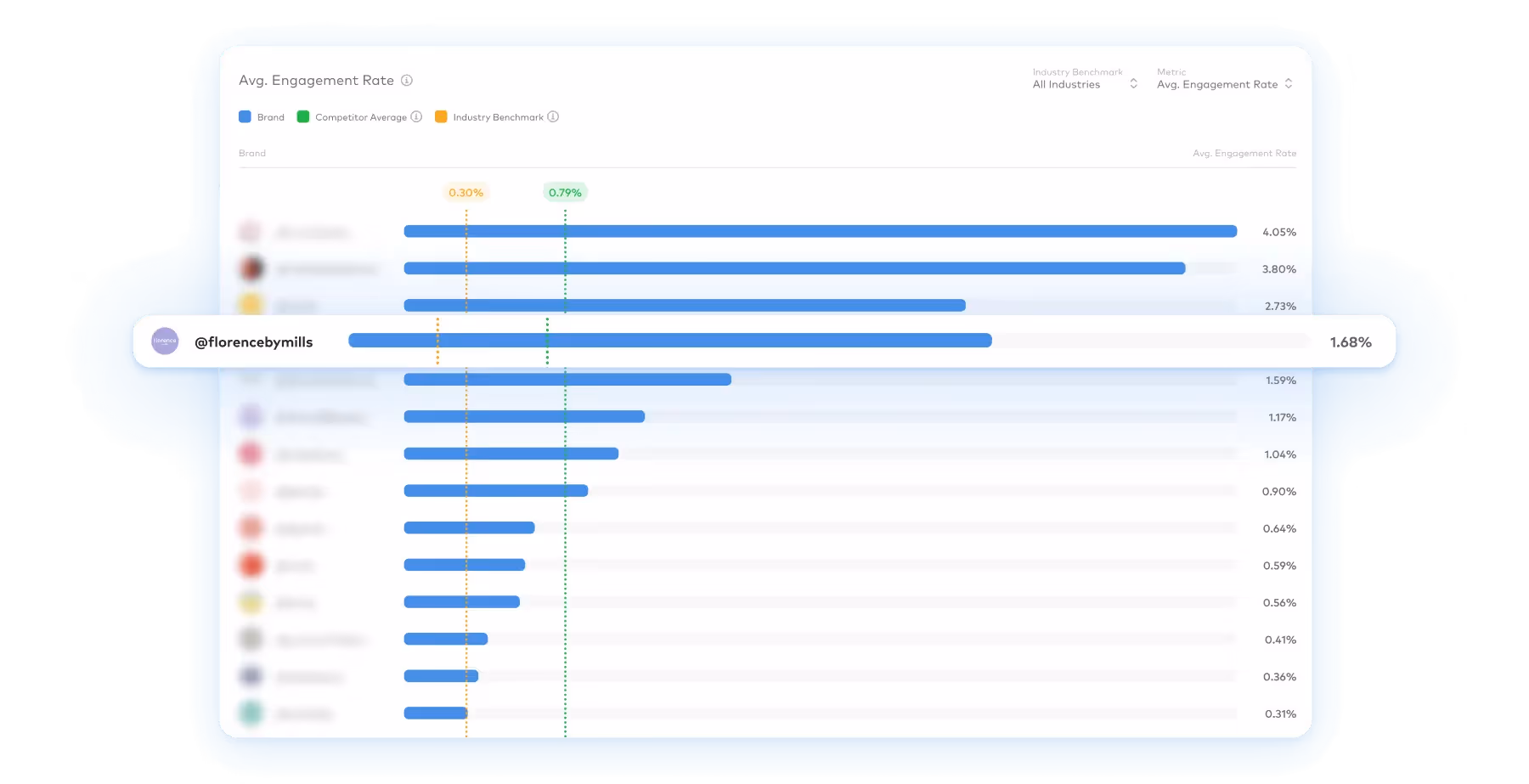
Task: Click the Industry Benchmark legend info icon
Action: tap(553, 117)
